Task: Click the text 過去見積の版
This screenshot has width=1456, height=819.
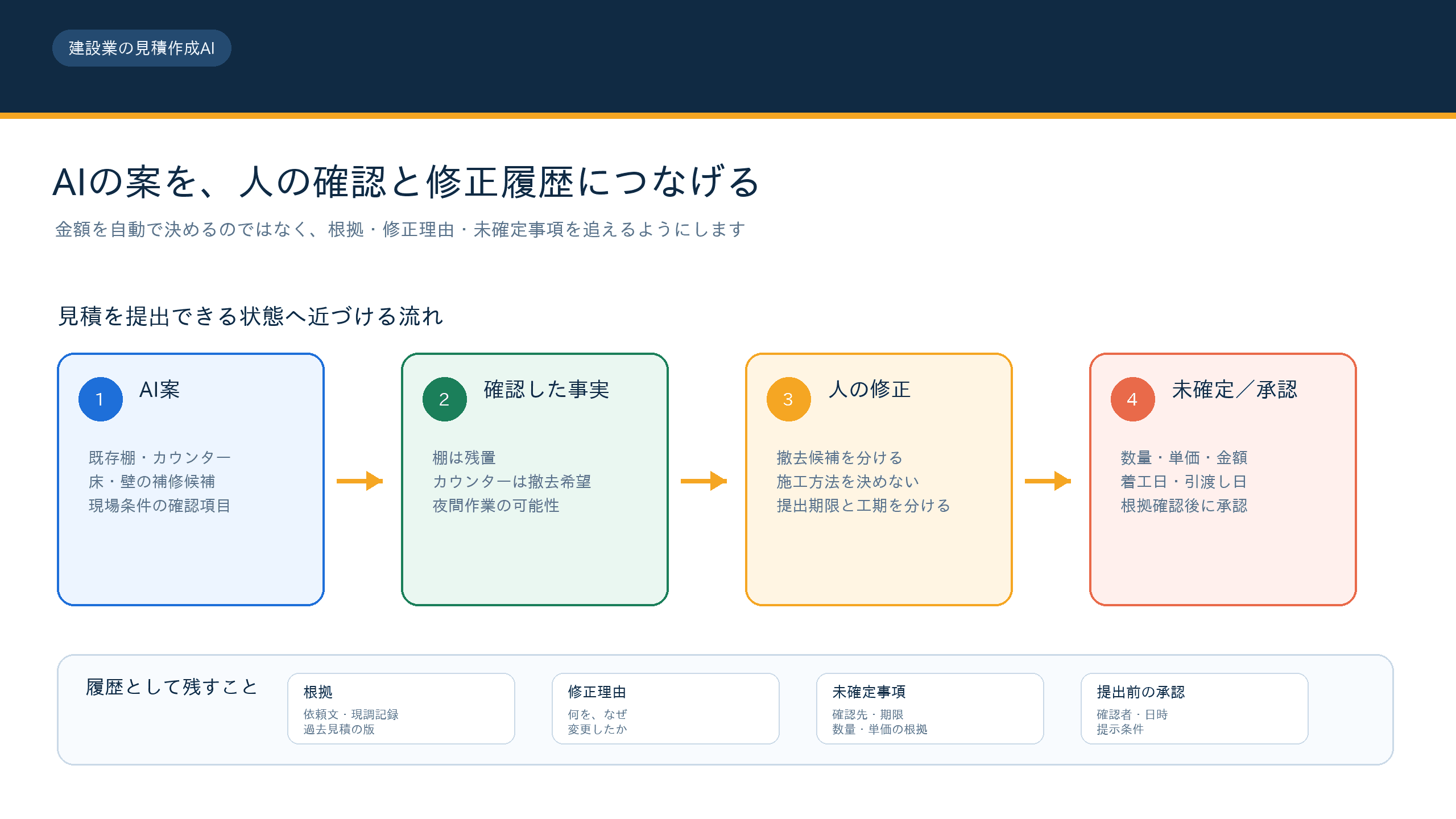Action: point(339,729)
